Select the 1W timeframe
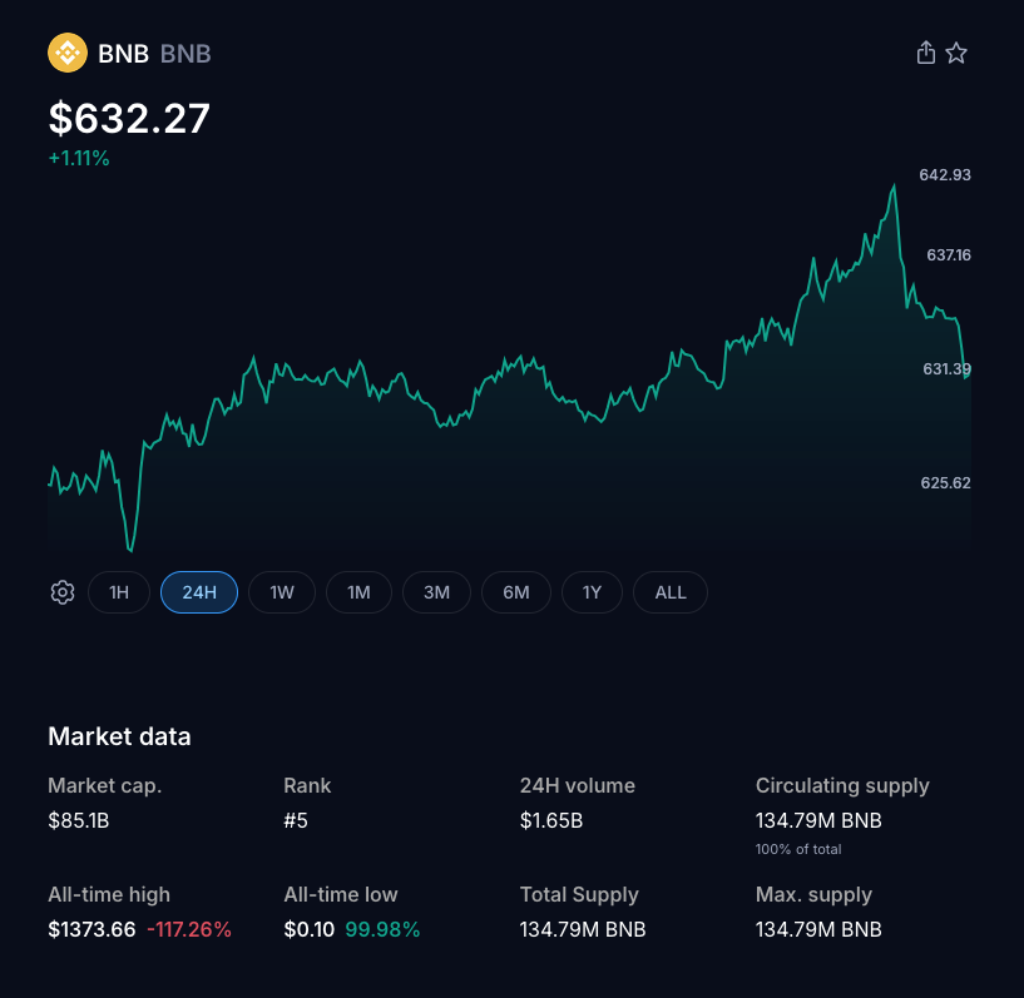 click(281, 592)
